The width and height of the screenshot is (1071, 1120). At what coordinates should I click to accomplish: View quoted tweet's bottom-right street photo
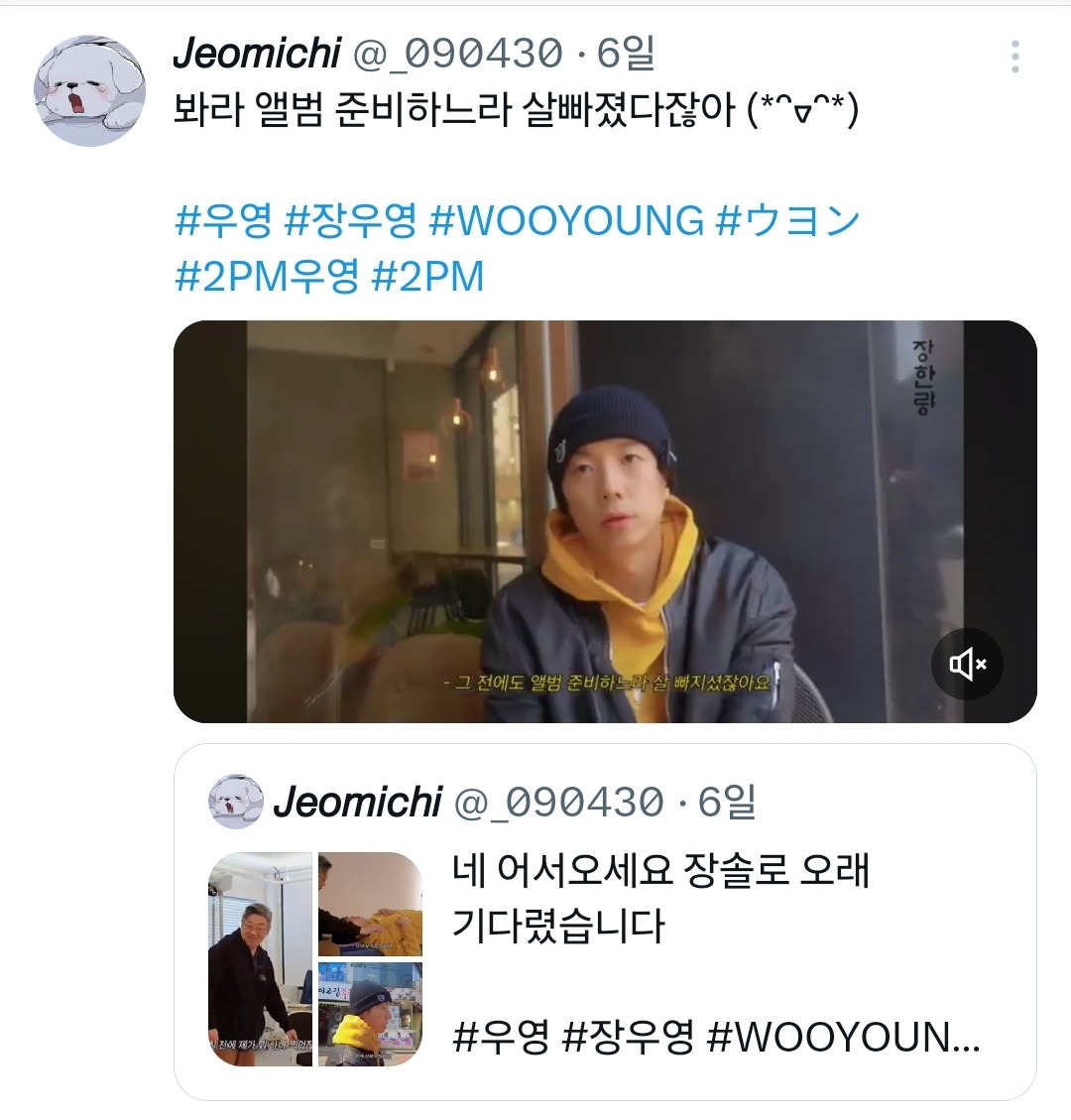(371, 1014)
